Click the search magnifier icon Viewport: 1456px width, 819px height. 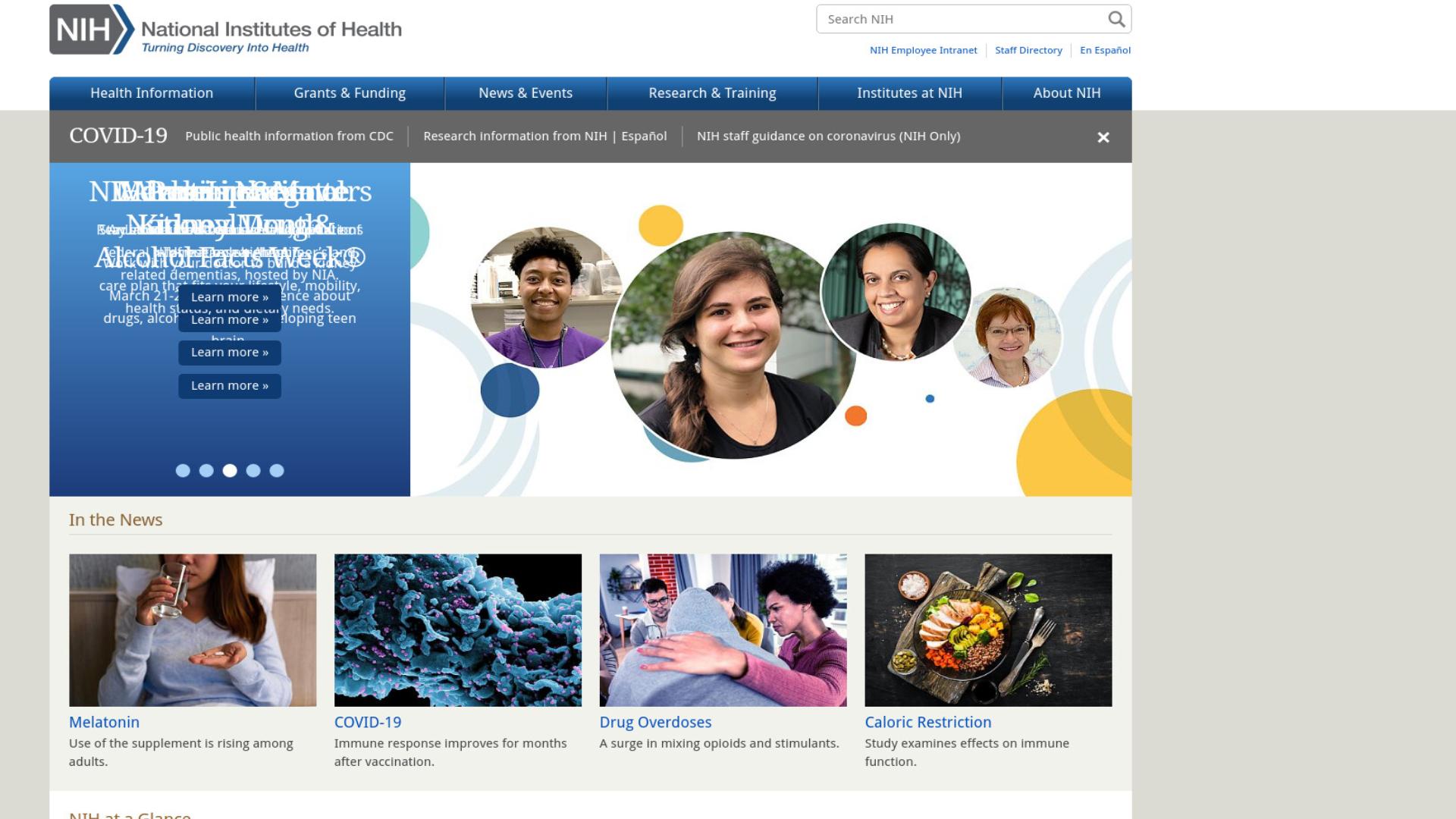coord(1116,19)
